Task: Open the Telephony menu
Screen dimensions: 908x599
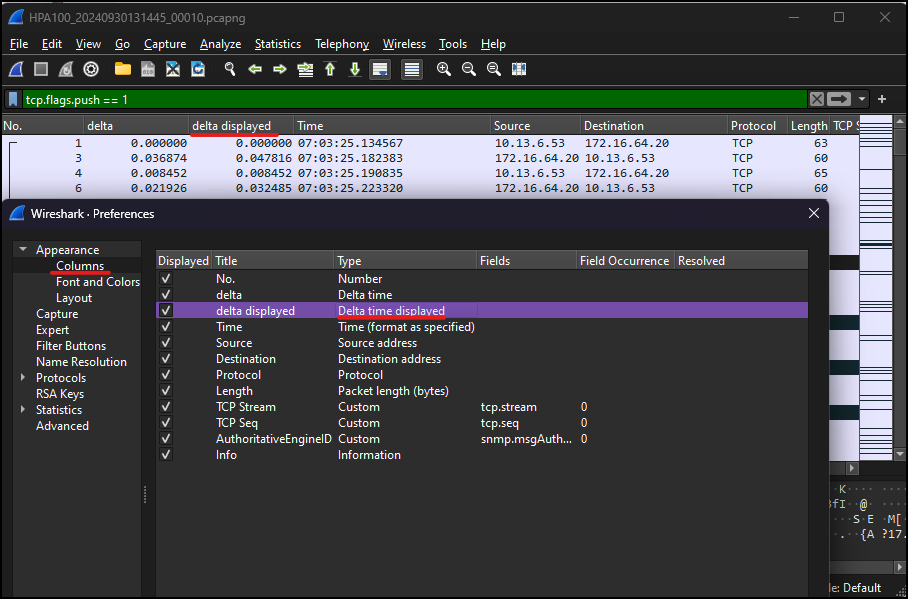Action: click(342, 44)
